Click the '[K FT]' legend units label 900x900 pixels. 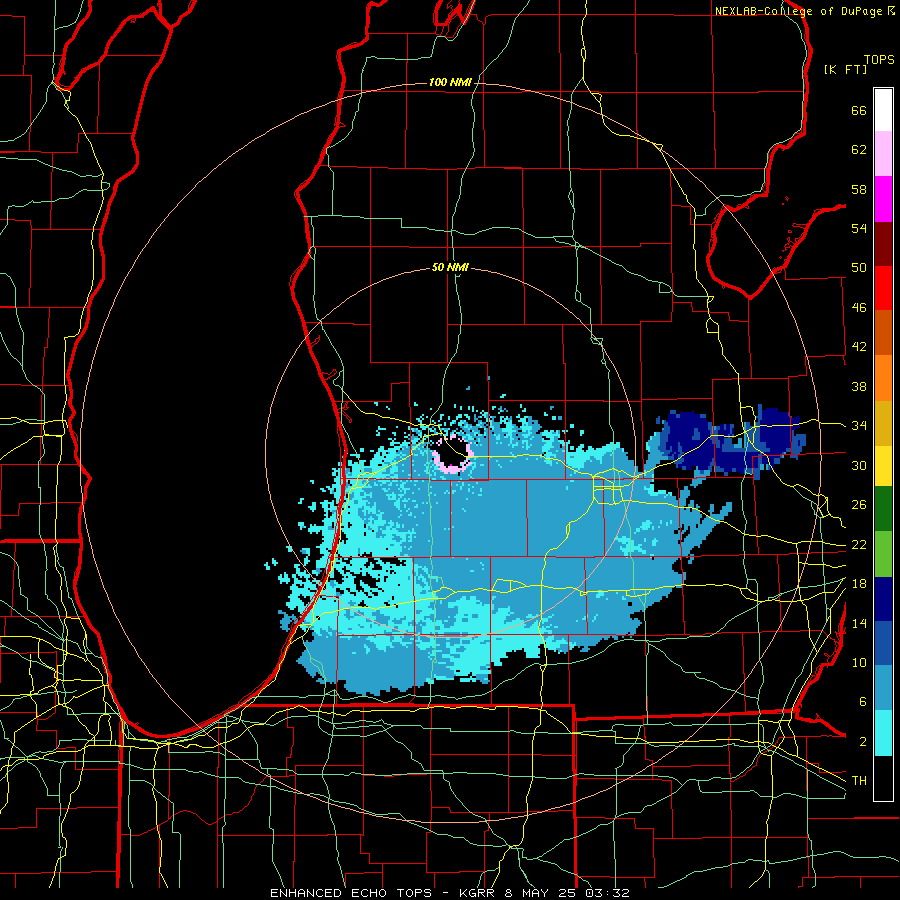tap(845, 69)
